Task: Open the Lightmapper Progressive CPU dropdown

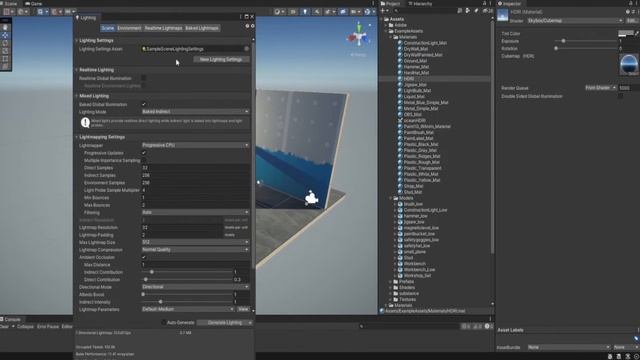Action: pyautogui.click(x=195, y=145)
